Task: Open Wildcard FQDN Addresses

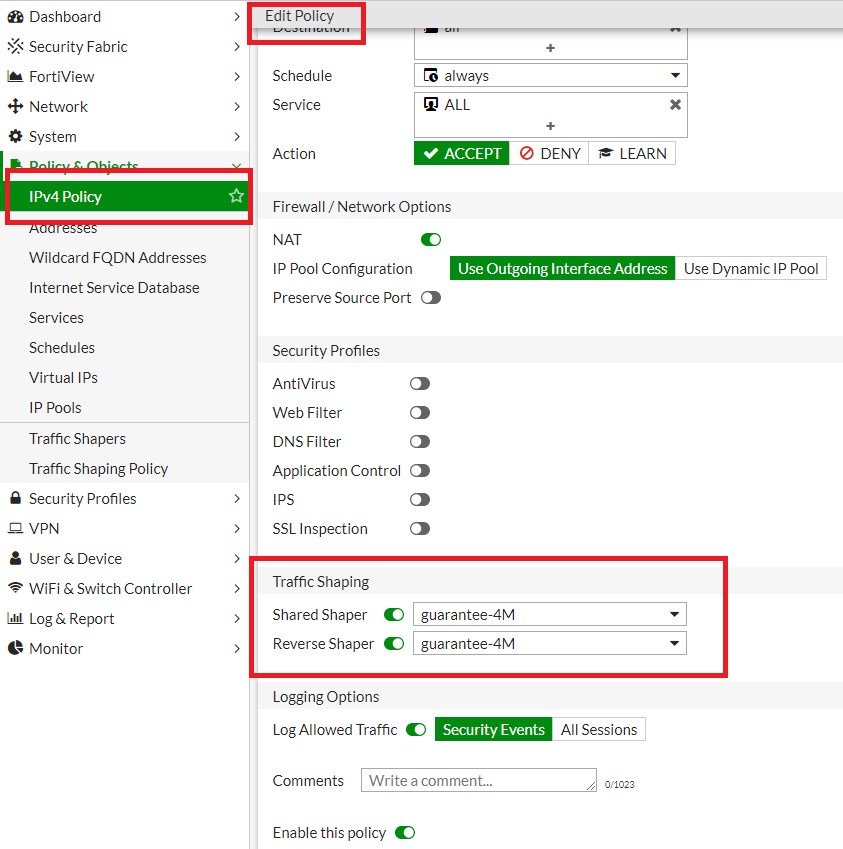Action: tap(117, 258)
